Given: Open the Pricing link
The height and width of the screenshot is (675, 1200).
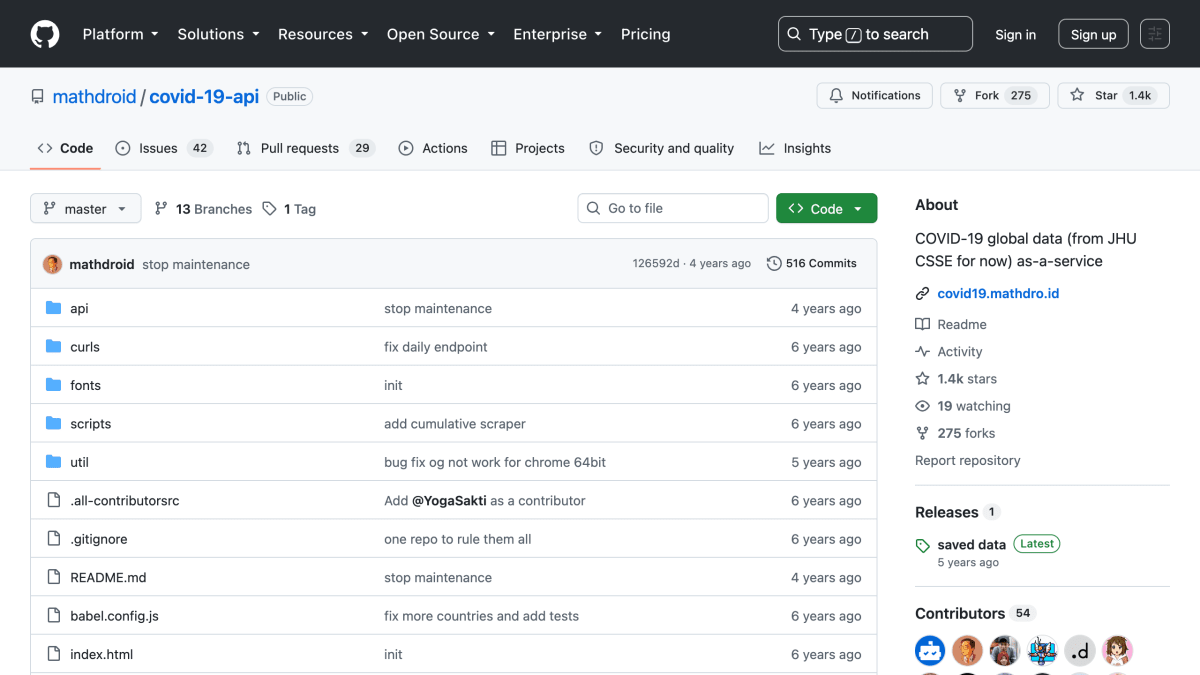Looking at the screenshot, I should [x=645, y=34].
